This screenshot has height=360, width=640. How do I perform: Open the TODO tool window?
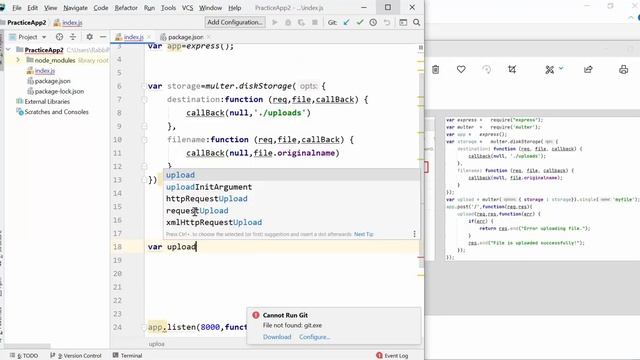(24, 356)
